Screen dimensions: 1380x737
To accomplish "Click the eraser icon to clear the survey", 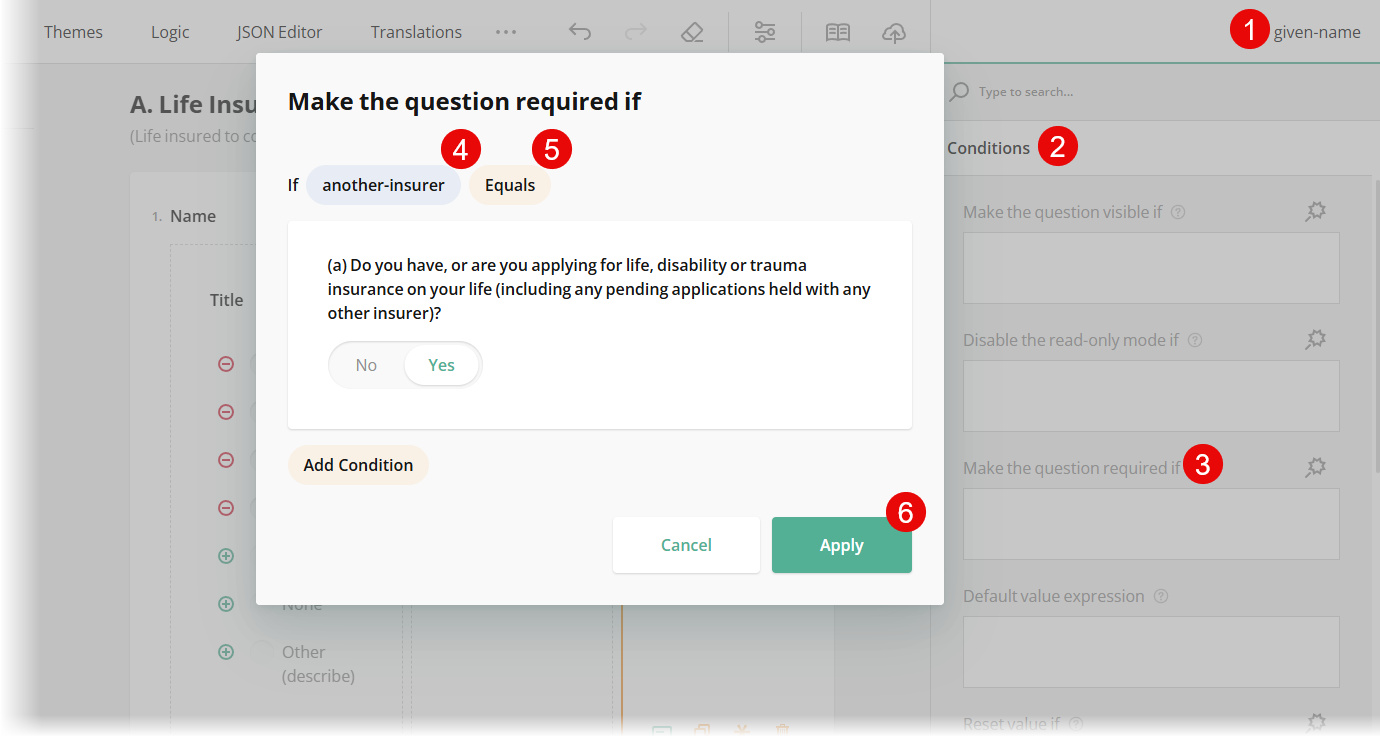I will point(692,32).
